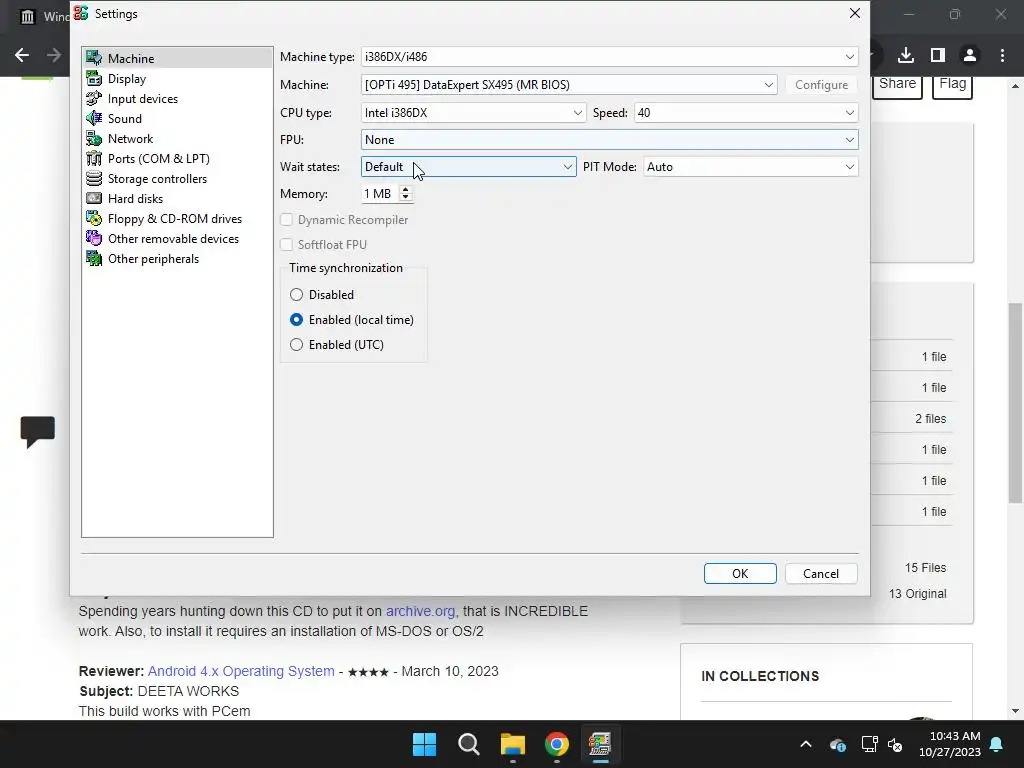This screenshot has height=768, width=1024.
Task: Open Android 4.x Operating System reviewer link
Action: [x=241, y=671]
